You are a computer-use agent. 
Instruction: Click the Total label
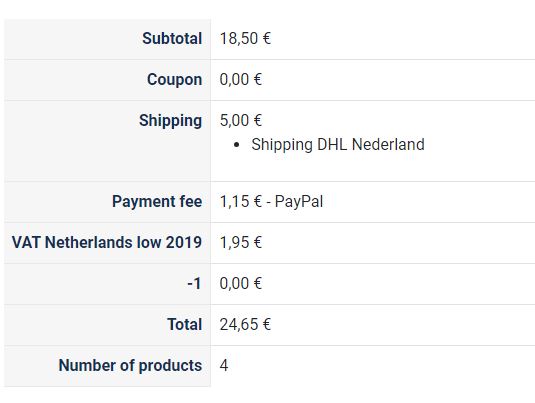(185, 324)
